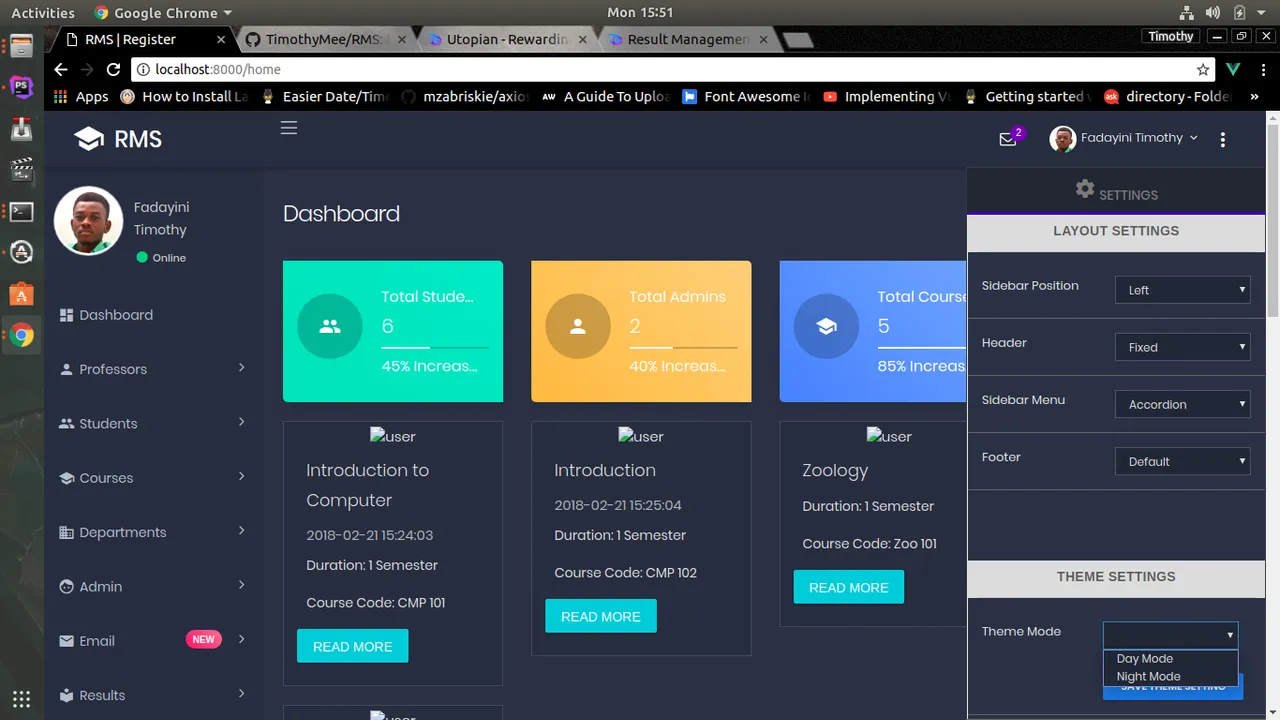Open the Footer Default dropdown

coord(1183,461)
